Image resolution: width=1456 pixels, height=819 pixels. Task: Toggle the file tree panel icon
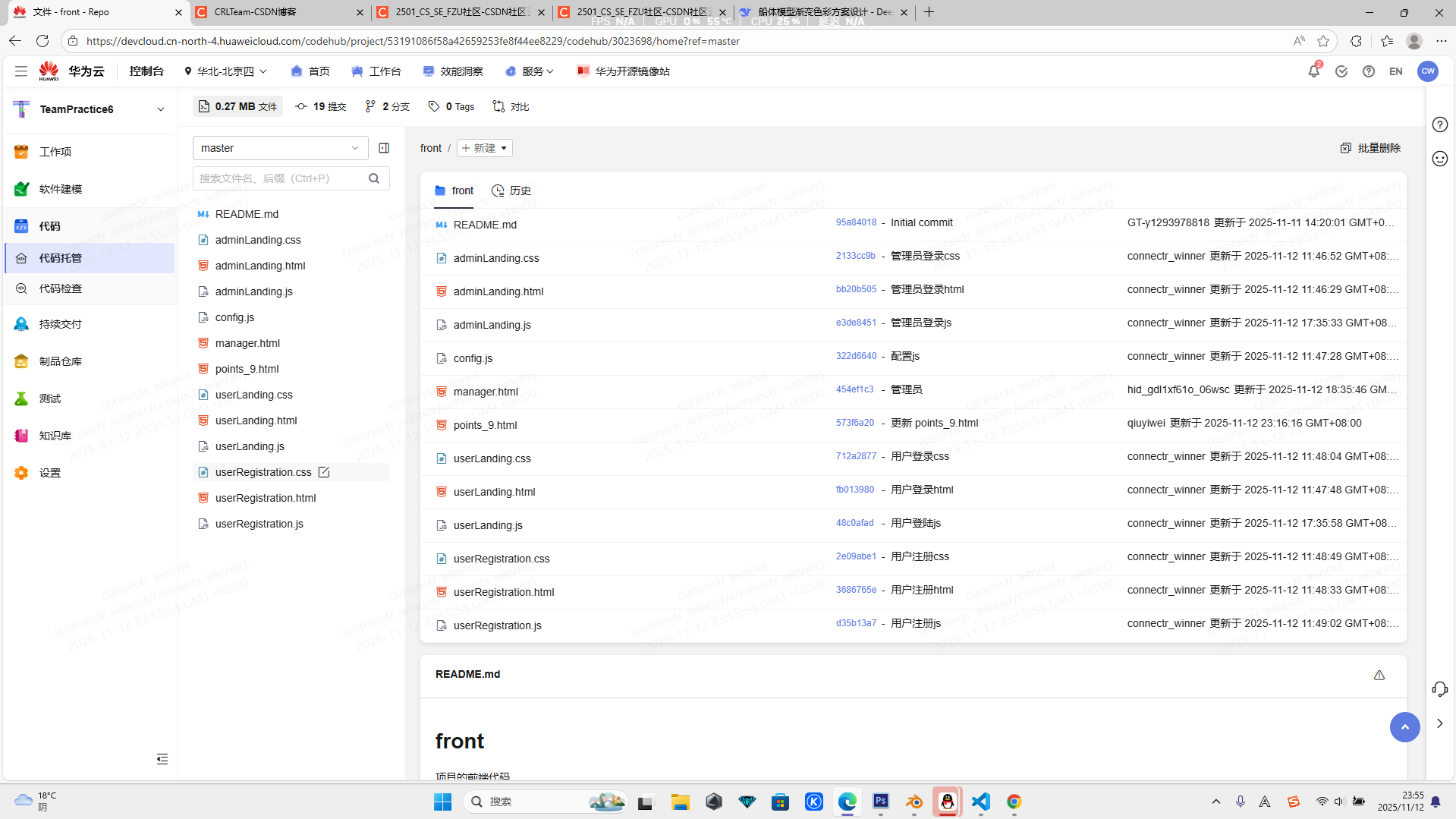click(384, 148)
